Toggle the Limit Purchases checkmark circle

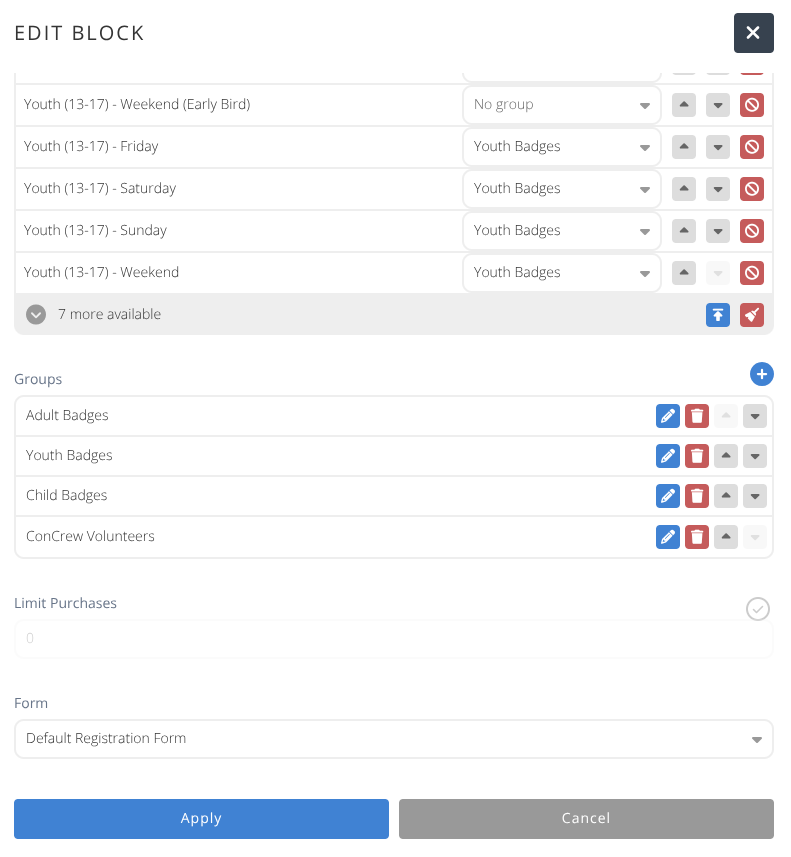(x=757, y=609)
